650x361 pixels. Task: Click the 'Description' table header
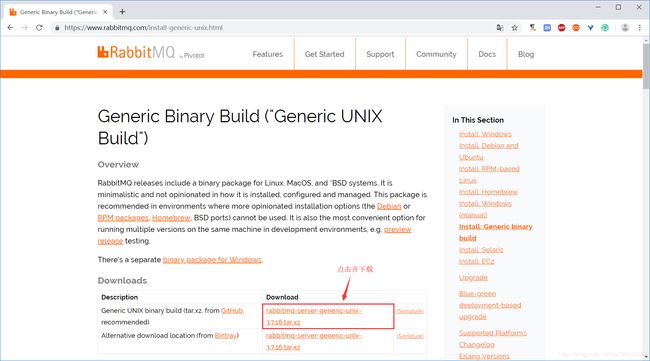[x=119, y=297]
